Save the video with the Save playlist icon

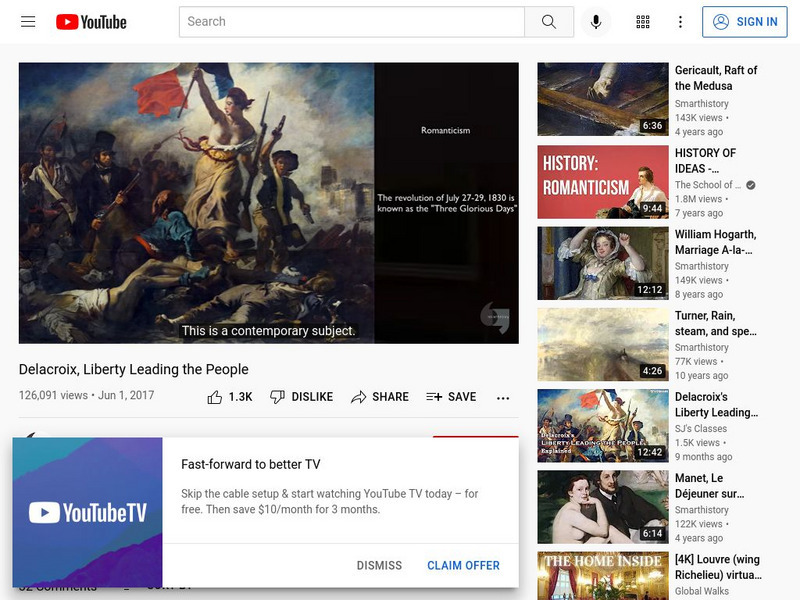pos(449,396)
